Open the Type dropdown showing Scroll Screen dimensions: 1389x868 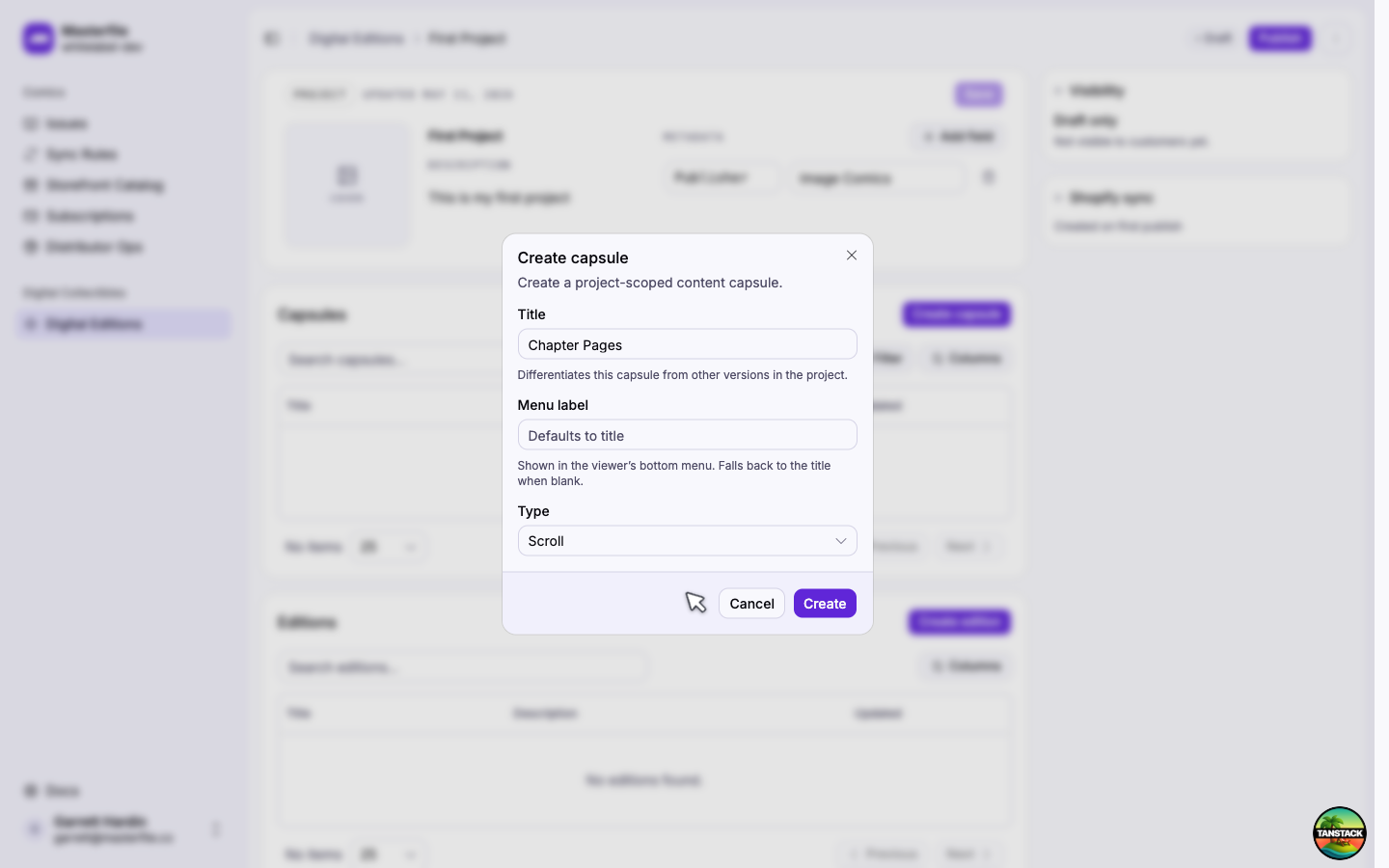point(687,541)
